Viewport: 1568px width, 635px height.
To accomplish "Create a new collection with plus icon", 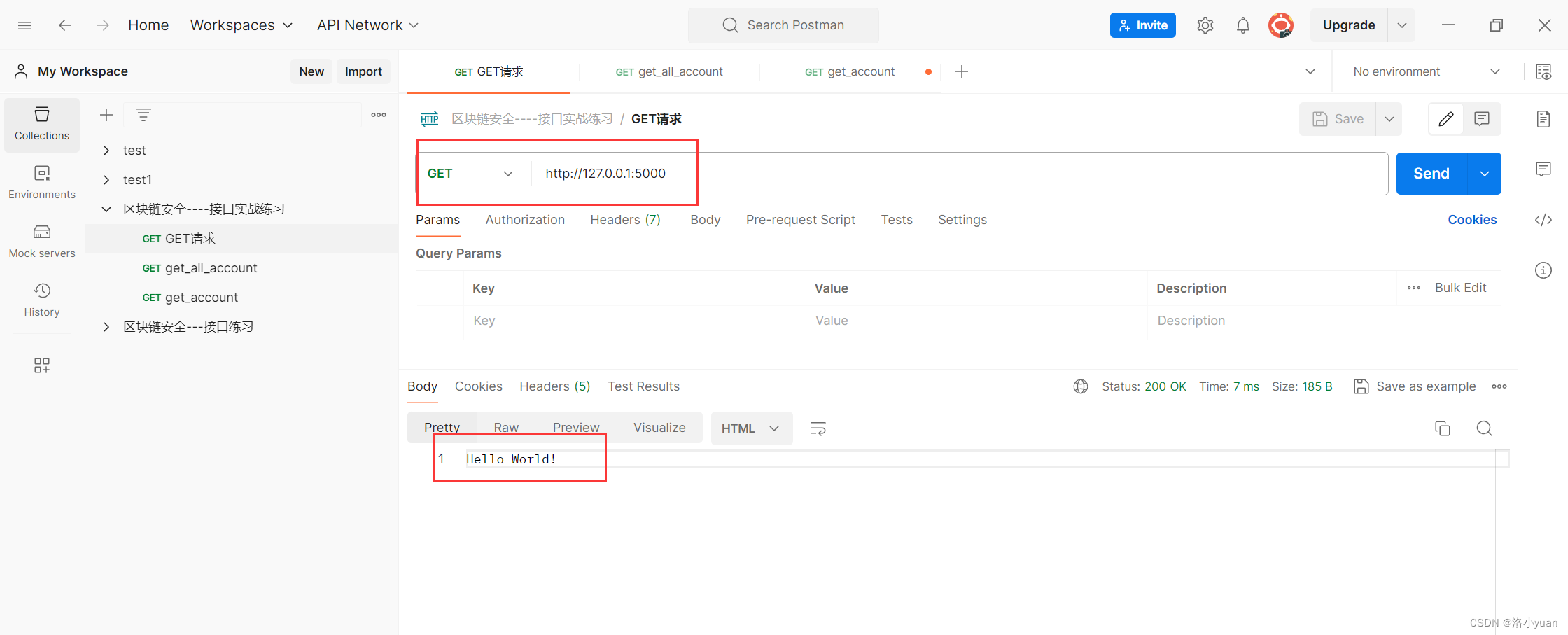I will click(x=106, y=115).
